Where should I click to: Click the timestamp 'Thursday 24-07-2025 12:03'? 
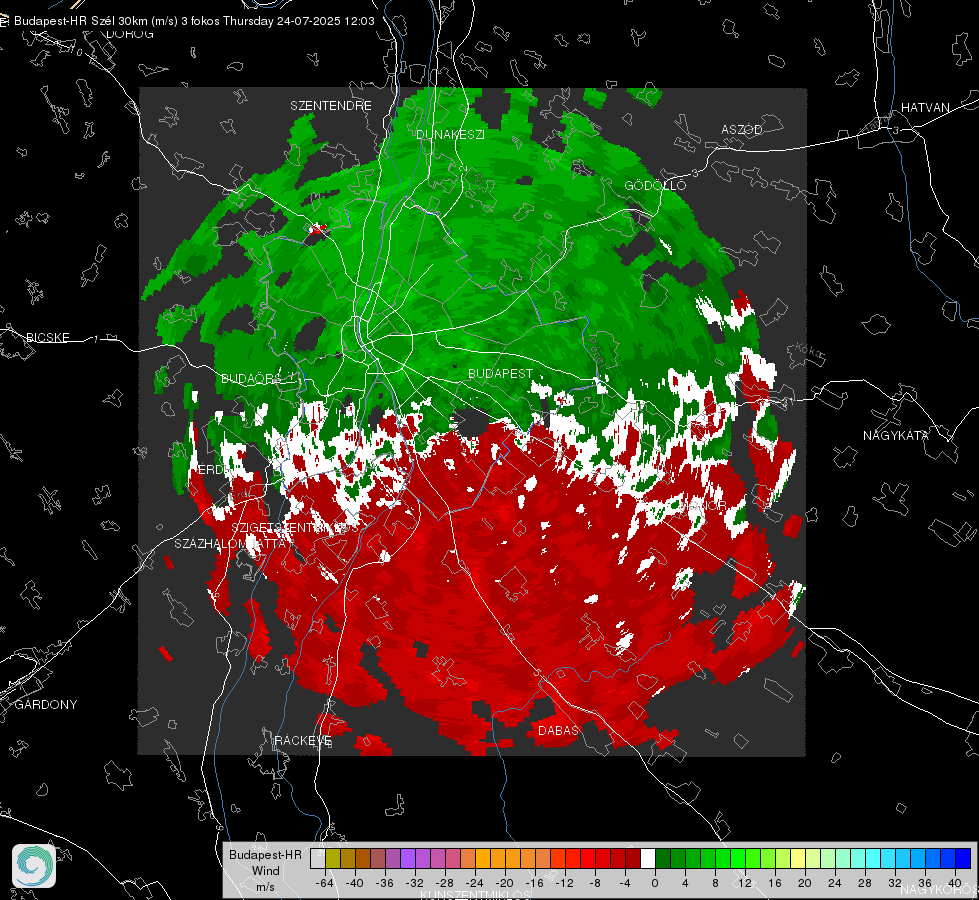click(x=298, y=21)
